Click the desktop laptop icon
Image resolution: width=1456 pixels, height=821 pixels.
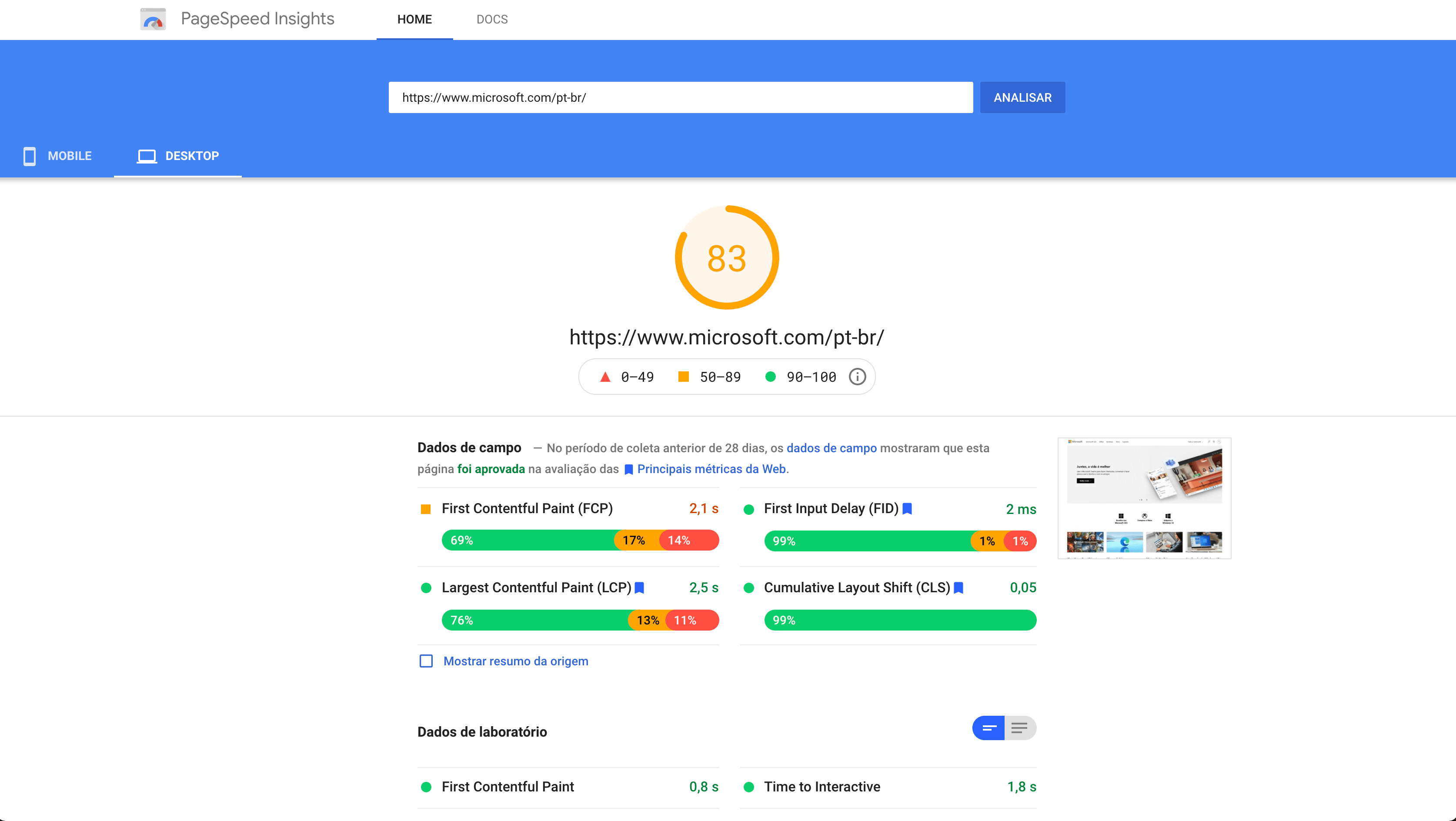147,156
